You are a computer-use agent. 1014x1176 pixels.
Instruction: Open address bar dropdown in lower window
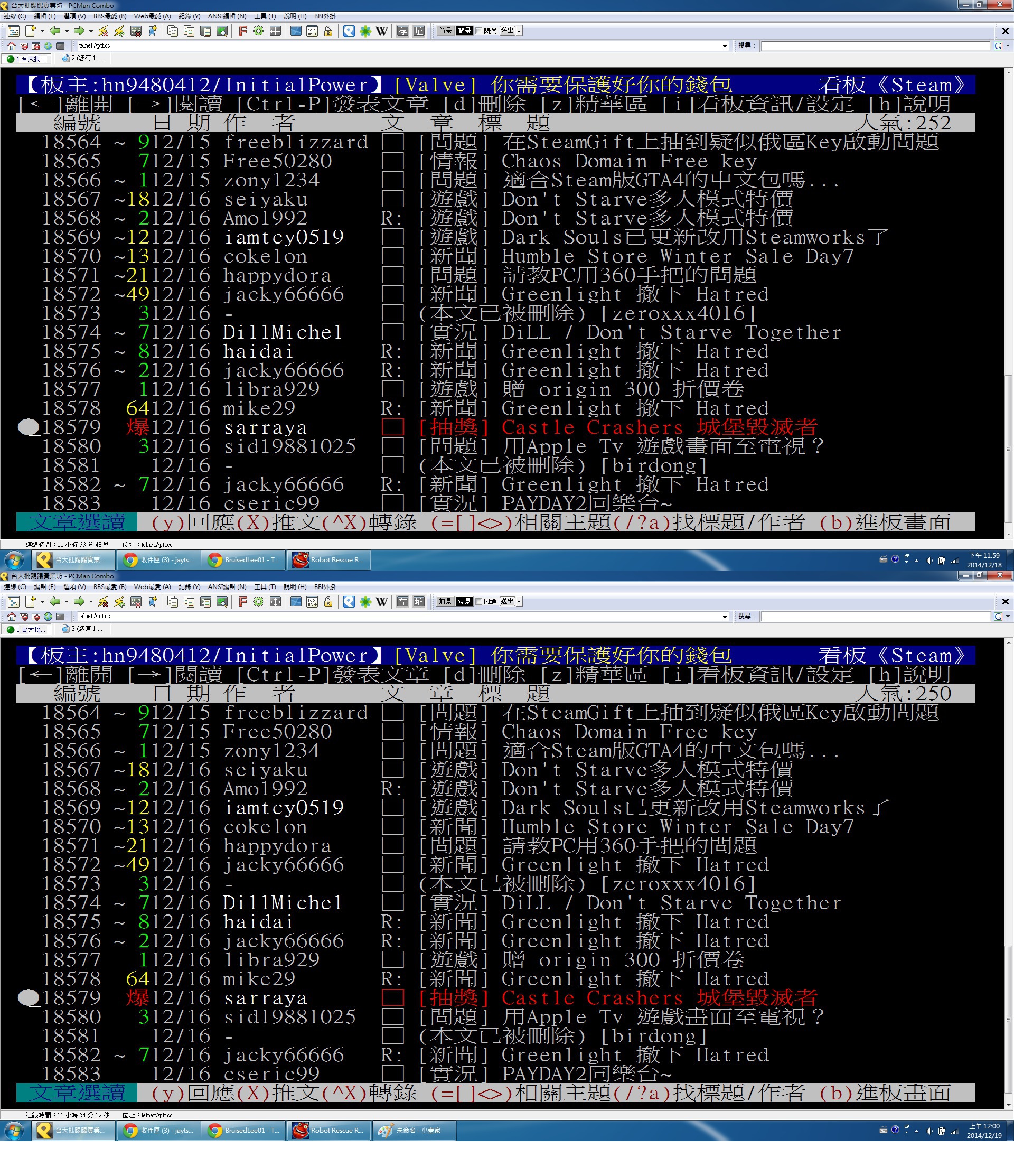click(725, 617)
